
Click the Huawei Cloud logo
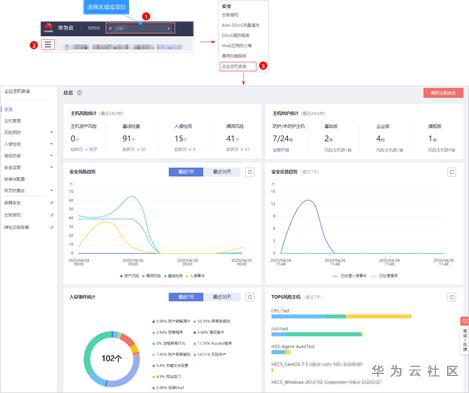(49, 28)
